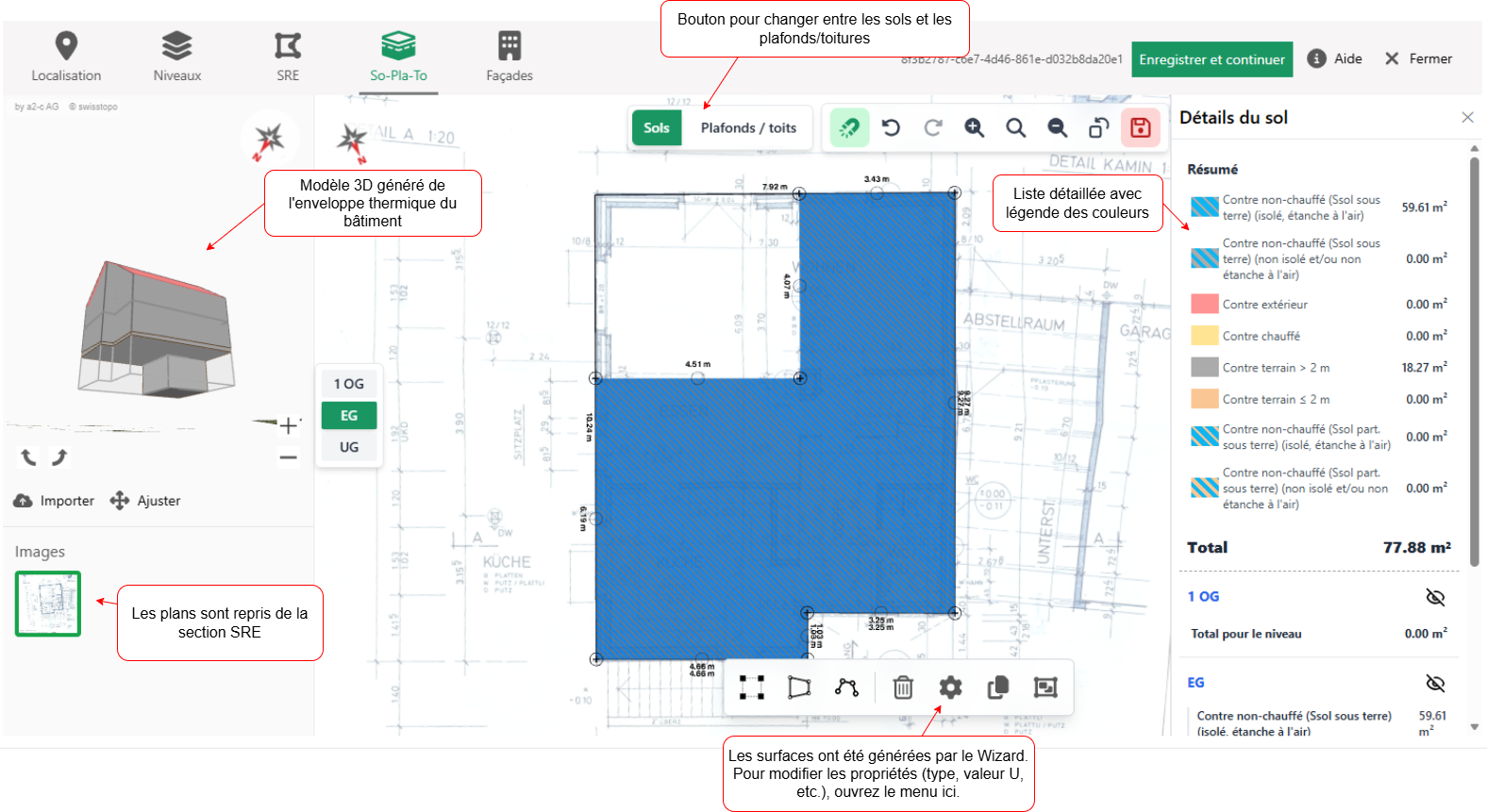The width and height of the screenshot is (1487, 812).
Task: Click the compass on the plan canvas
Action: [x=352, y=141]
